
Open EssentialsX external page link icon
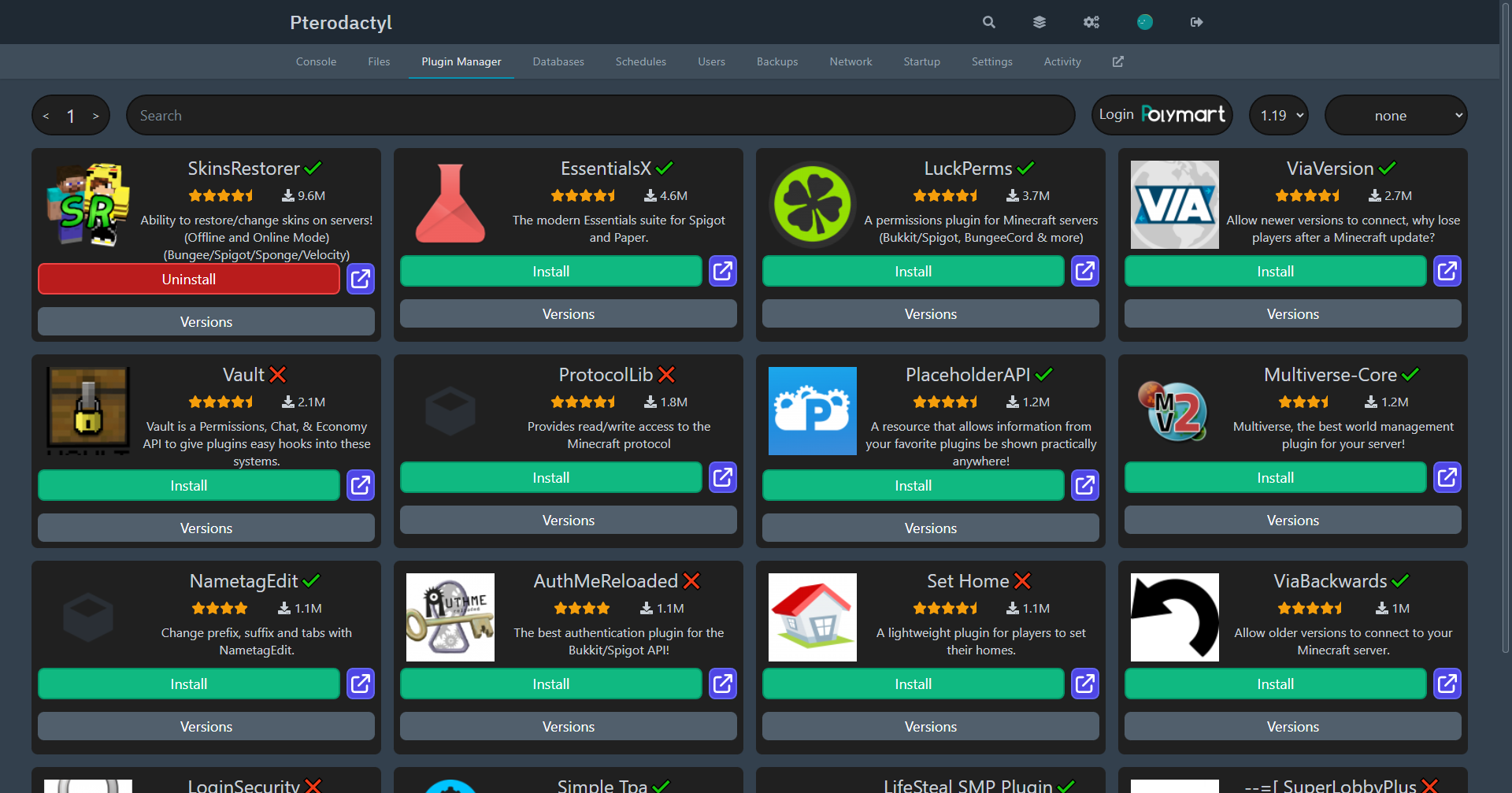[x=722, y=272]
